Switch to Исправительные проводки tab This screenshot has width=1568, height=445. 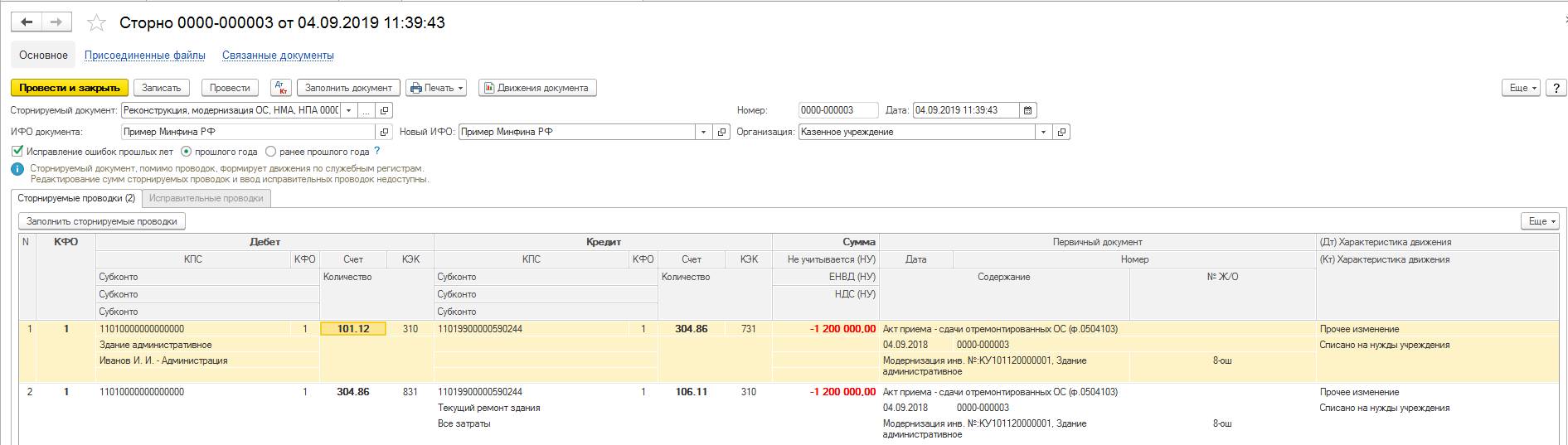(x=206, y=198)
